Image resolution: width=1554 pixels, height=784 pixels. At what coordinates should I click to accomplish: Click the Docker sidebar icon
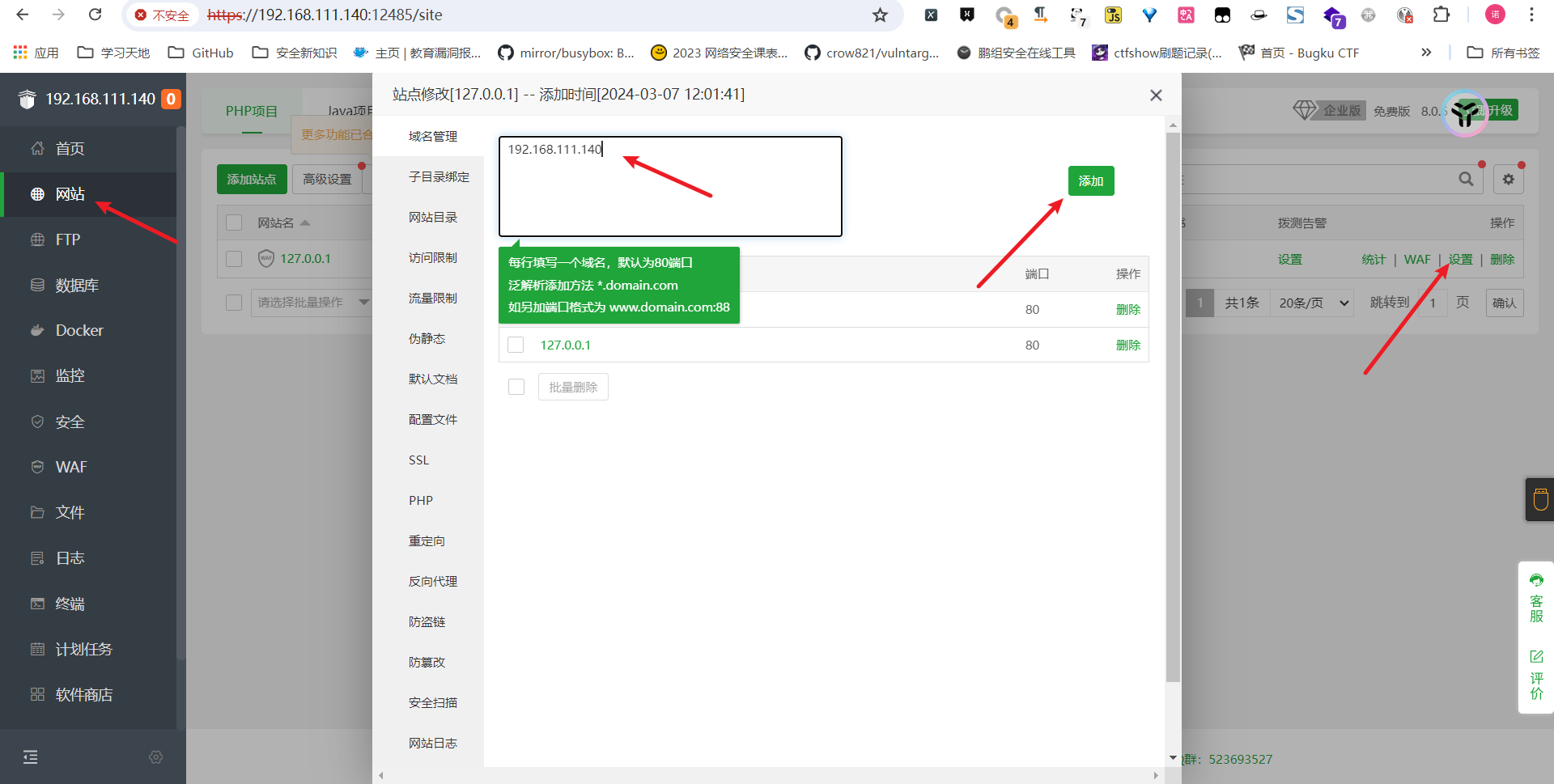click(37, 330)
